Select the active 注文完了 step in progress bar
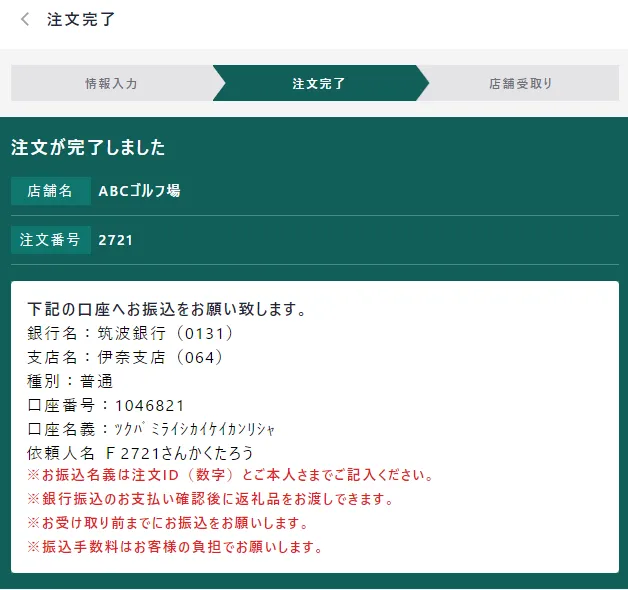 click(x=319, y=84)
